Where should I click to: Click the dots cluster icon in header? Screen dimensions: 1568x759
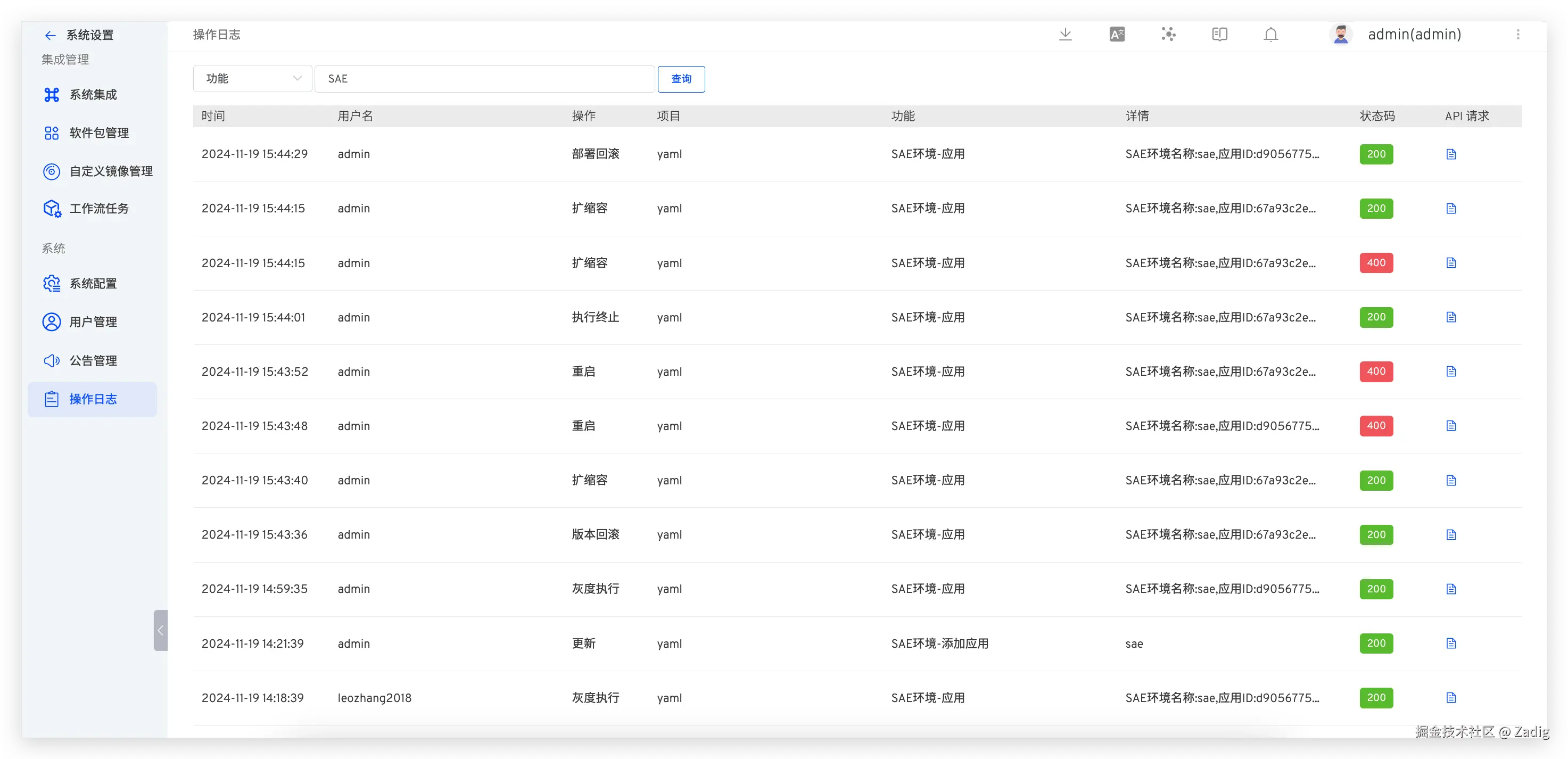coord(1168,35)
